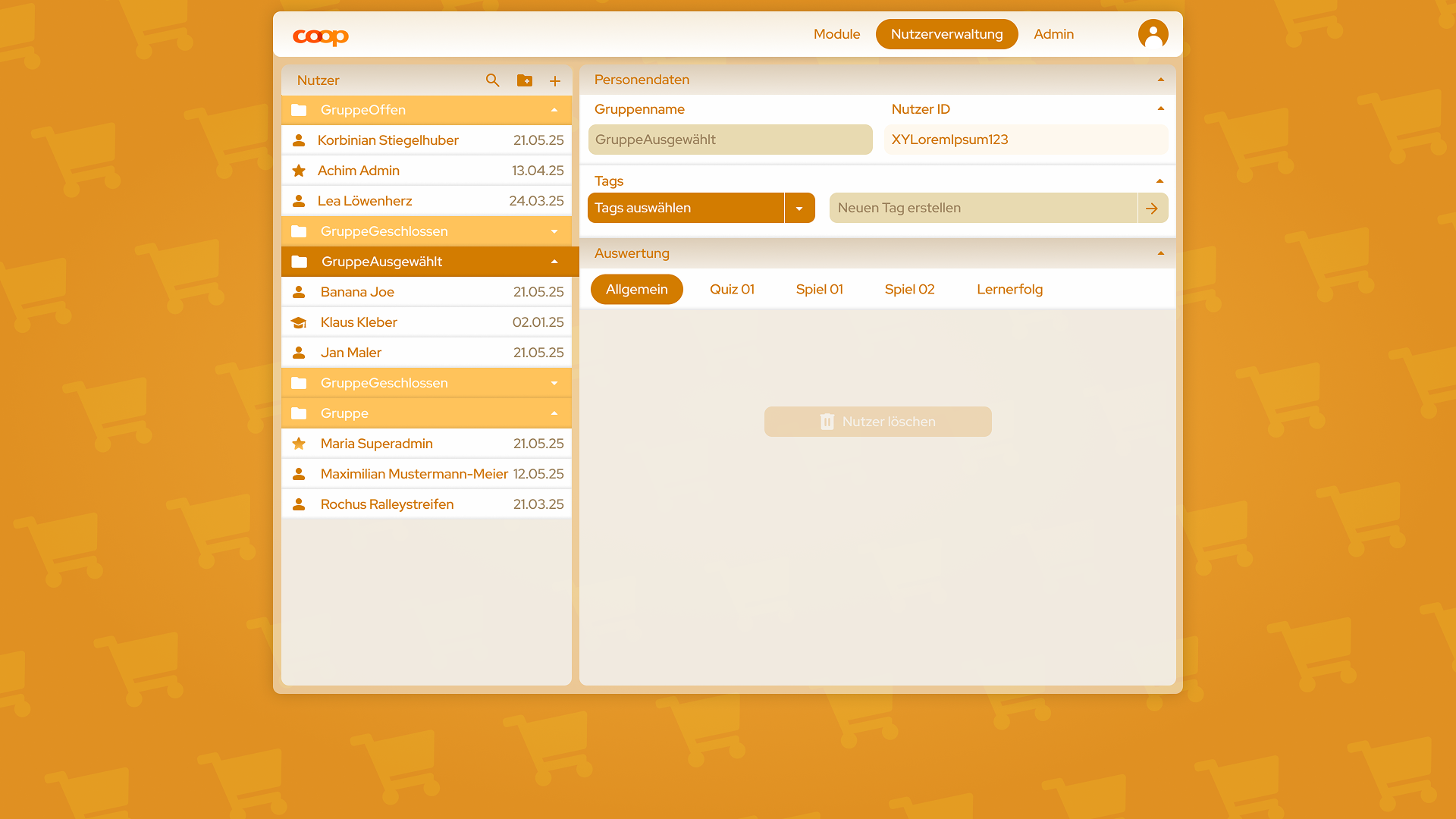Switch to the Quiz 01 tab
1456x819 pixels.
pyautogui.click(x=732, y=290)
